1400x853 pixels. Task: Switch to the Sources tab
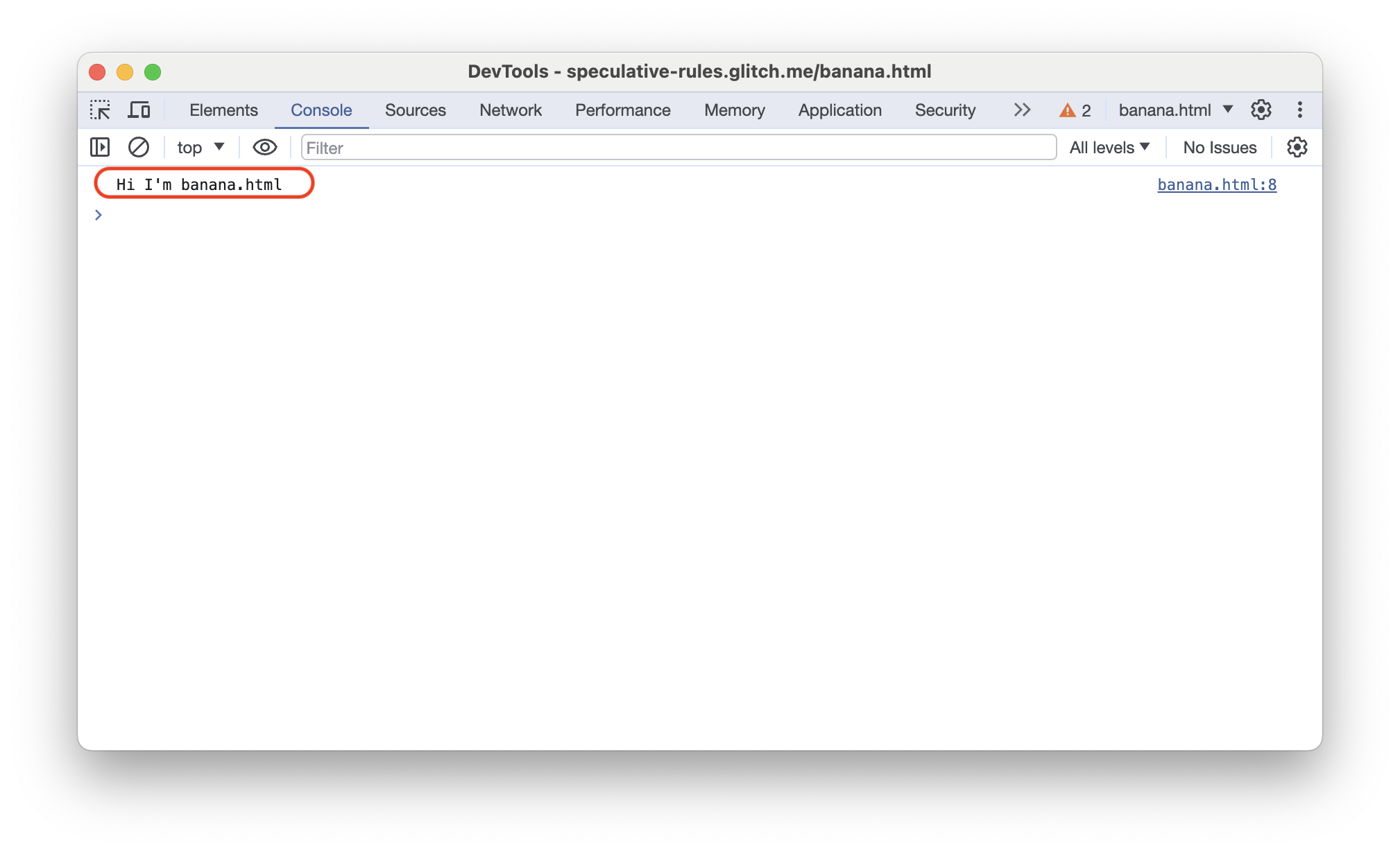tap(415, 110)
